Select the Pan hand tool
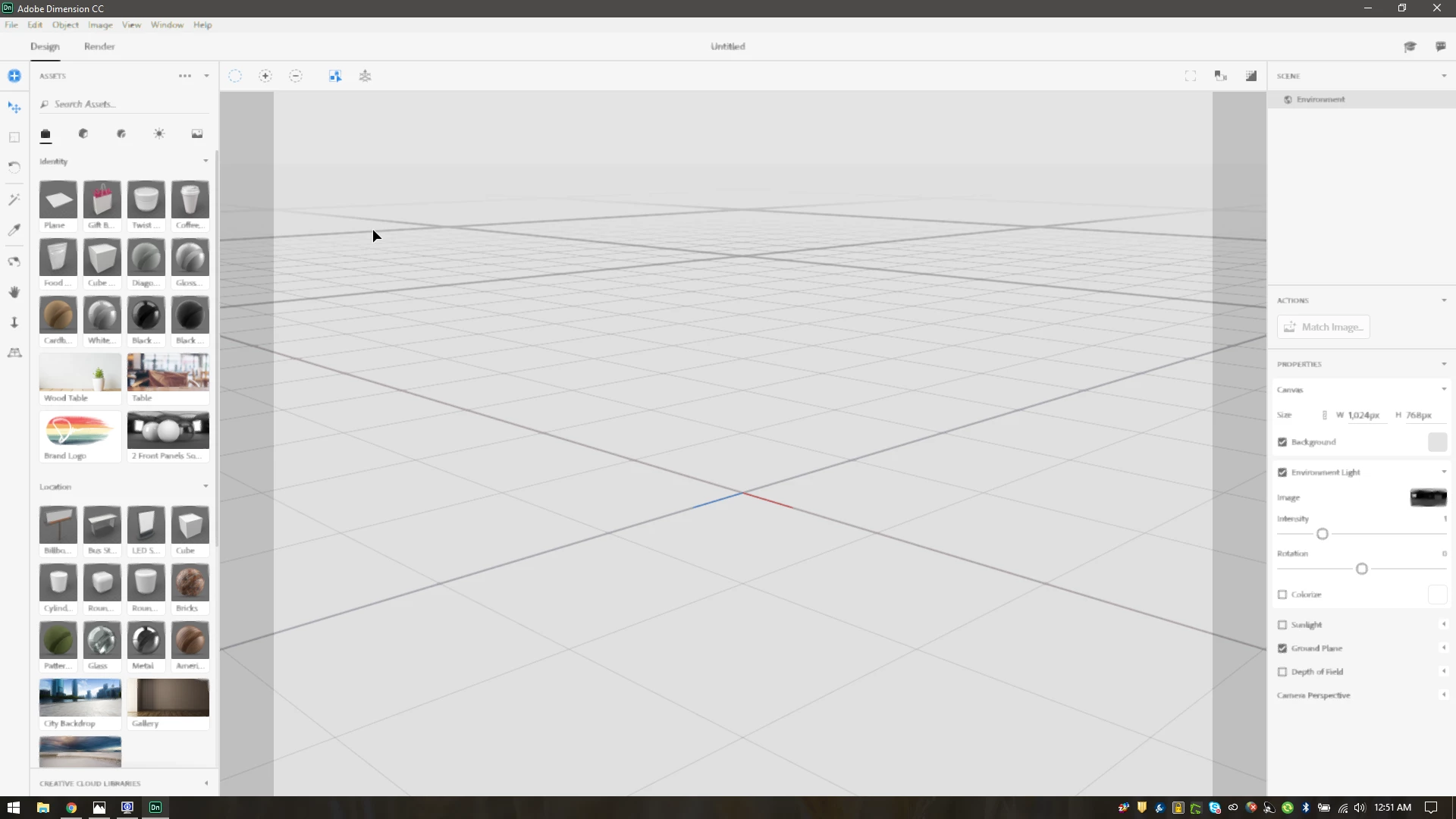 click(x=14, y=292)
